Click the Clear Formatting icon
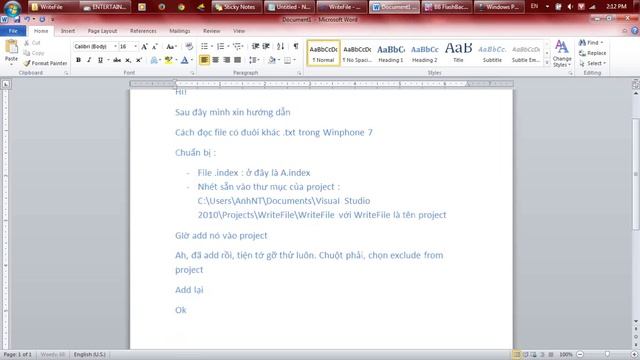 click(x=189, y=47)
